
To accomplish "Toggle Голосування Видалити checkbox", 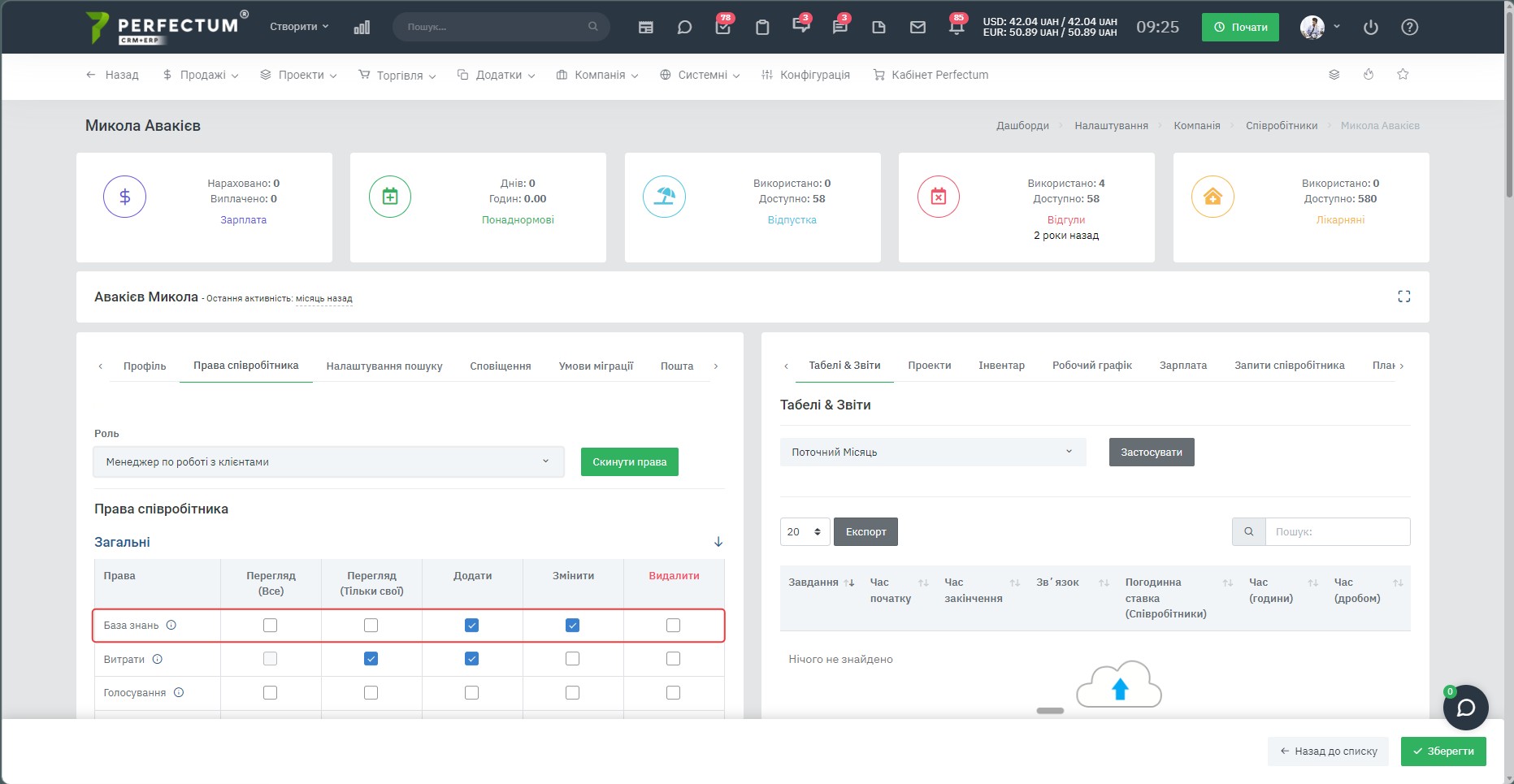I will coord(673,692).
